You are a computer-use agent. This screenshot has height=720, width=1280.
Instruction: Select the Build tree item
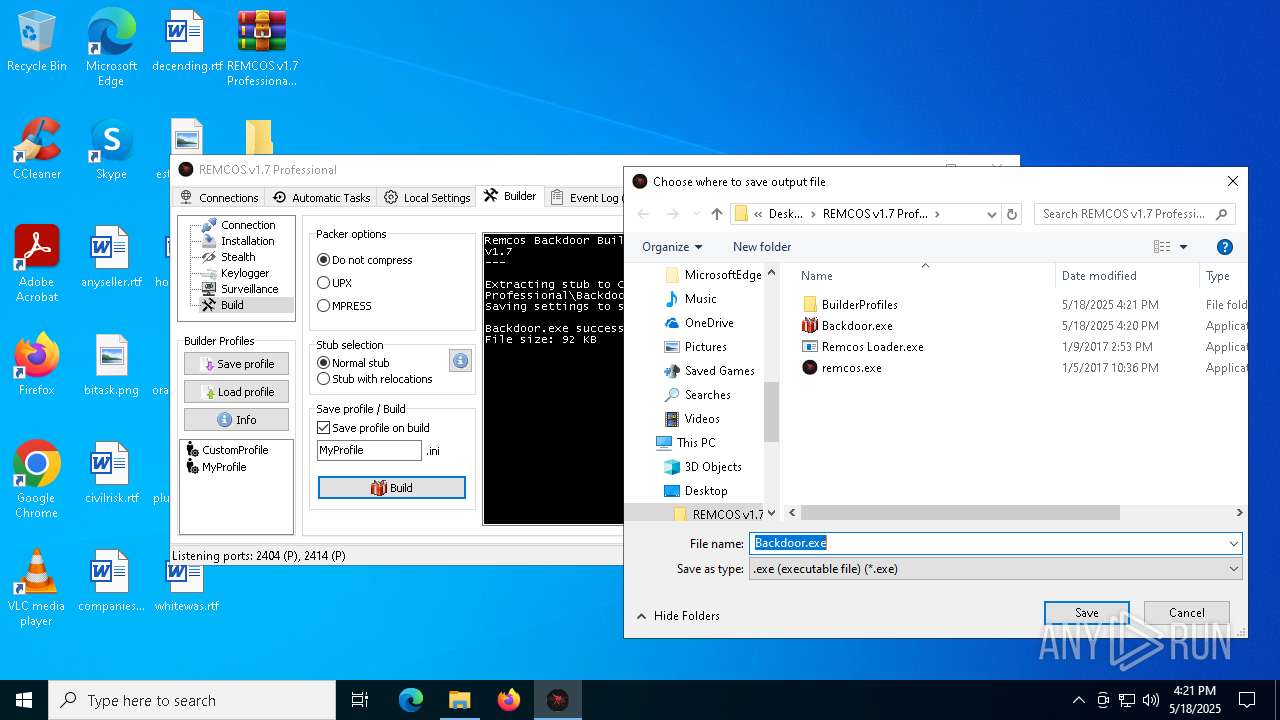tap(232, 305)
